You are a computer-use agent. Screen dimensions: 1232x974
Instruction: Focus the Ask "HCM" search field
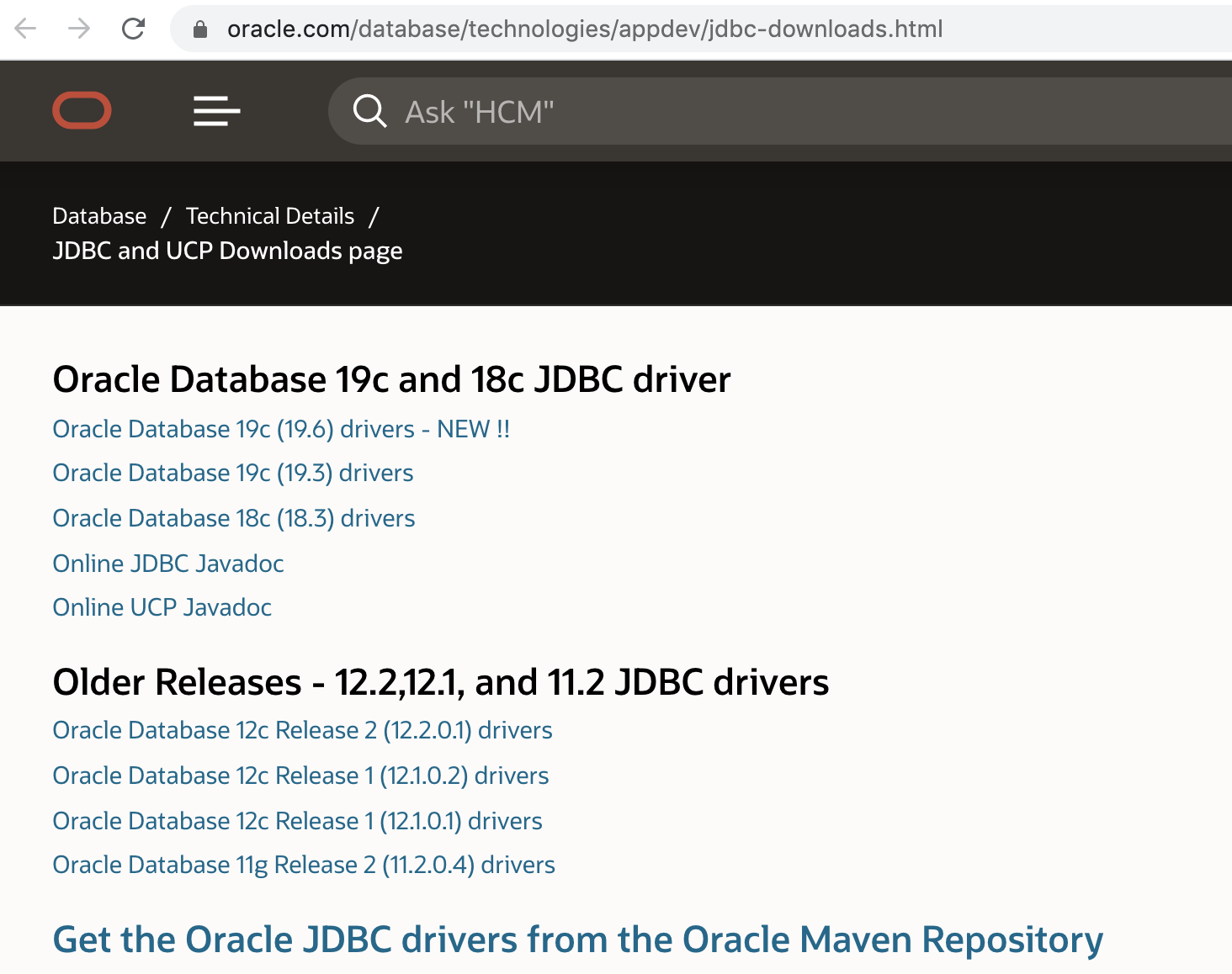pyautogui.click(x=780, y=111)
